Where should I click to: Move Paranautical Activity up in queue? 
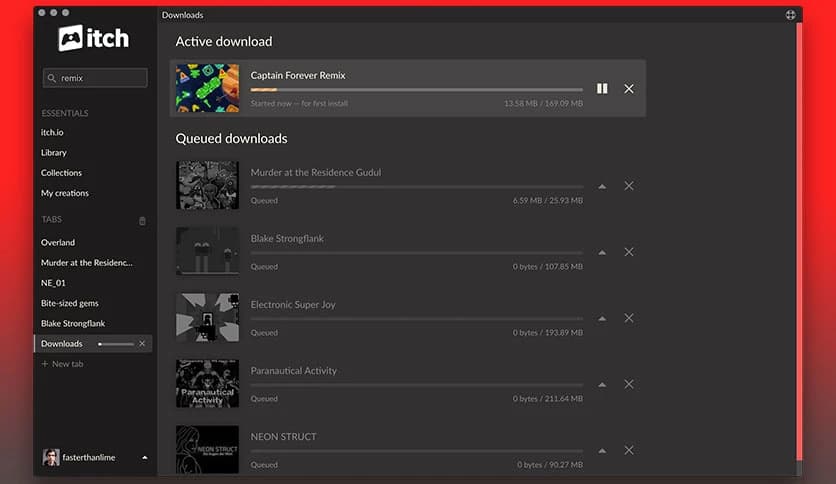602,384
